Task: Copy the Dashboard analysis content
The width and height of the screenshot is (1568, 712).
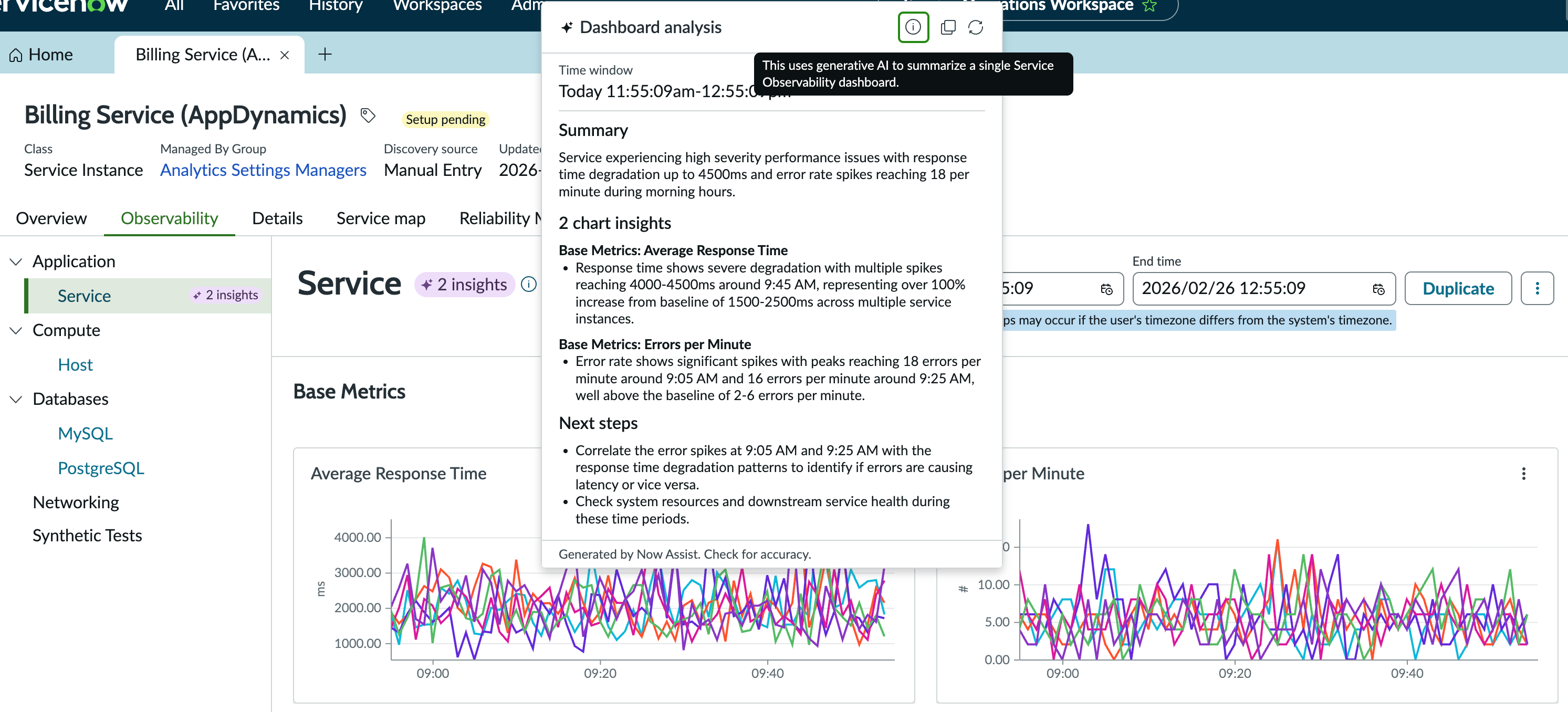Action: (948, 27)
